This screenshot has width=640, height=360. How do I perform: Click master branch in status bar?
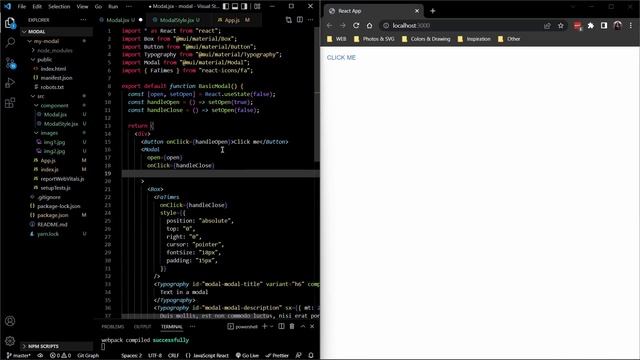tap(19, 356)
